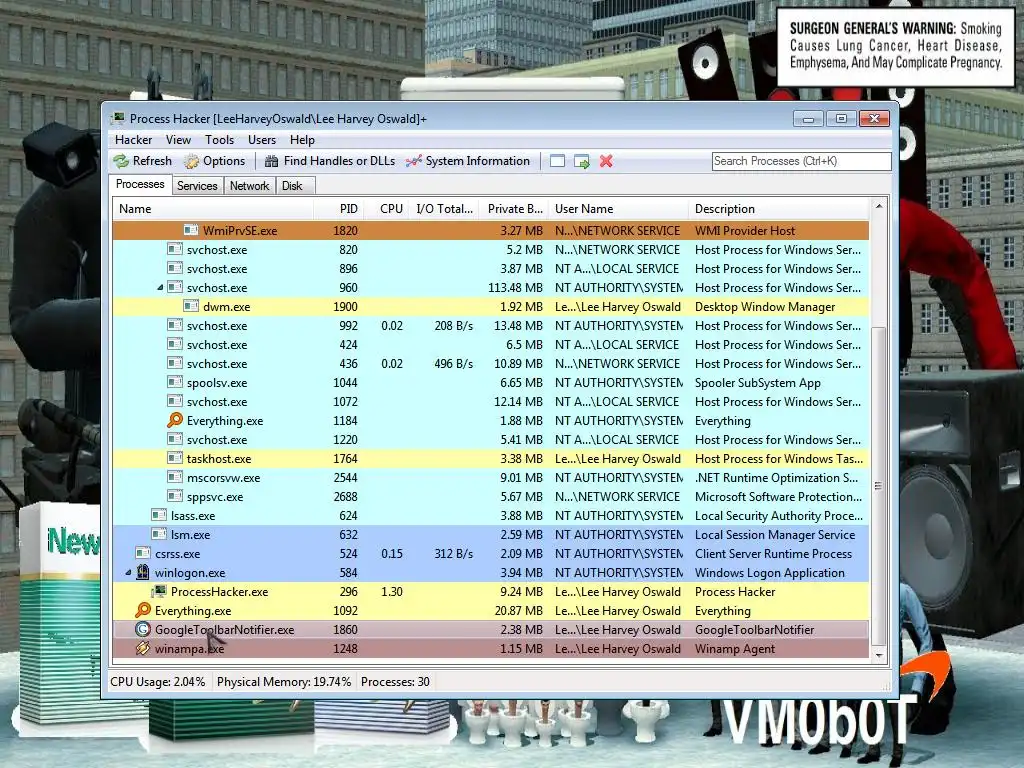The image size is (1024, 768).
Task: Click CPU value 1.30 for ProcessHacker.exe
Action: click(392, 592)
